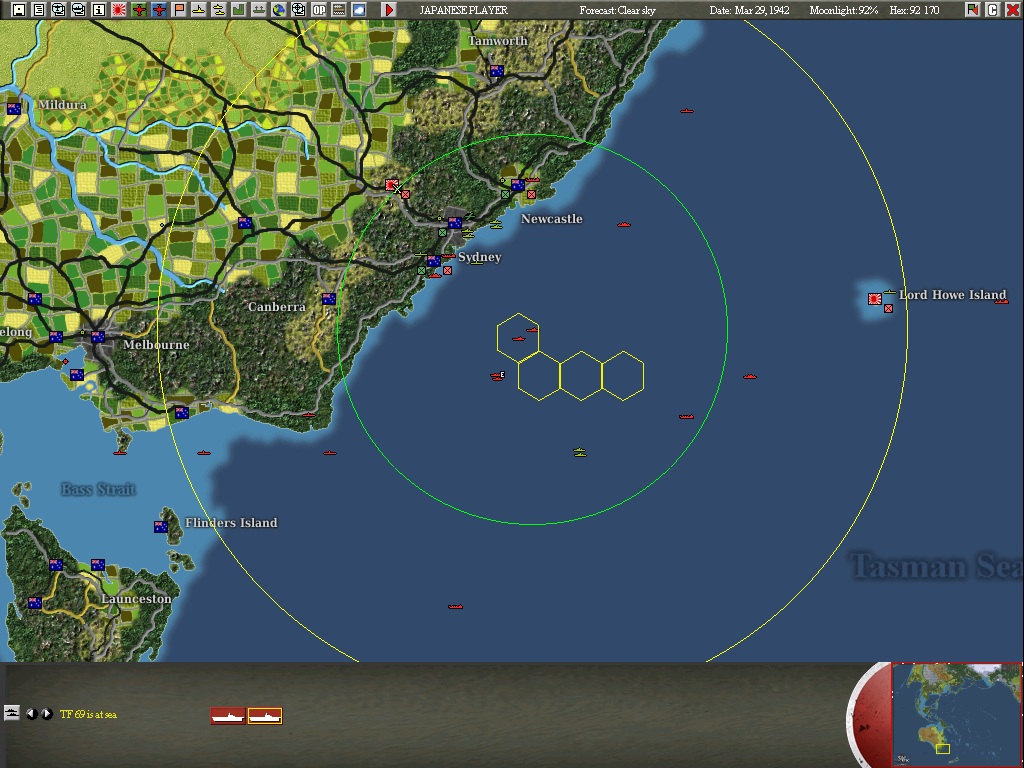Click the 'Newcastle' map label
The width and height of the screenshot is (1024, 768).
click(x=551, y=219)
